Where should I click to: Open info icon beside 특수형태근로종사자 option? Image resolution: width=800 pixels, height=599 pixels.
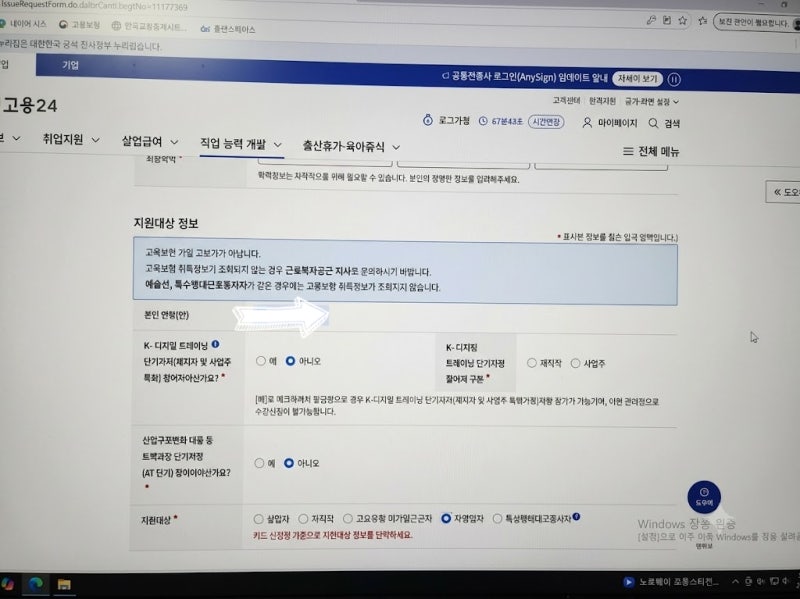pyautogui.click(x=576, y=516)
